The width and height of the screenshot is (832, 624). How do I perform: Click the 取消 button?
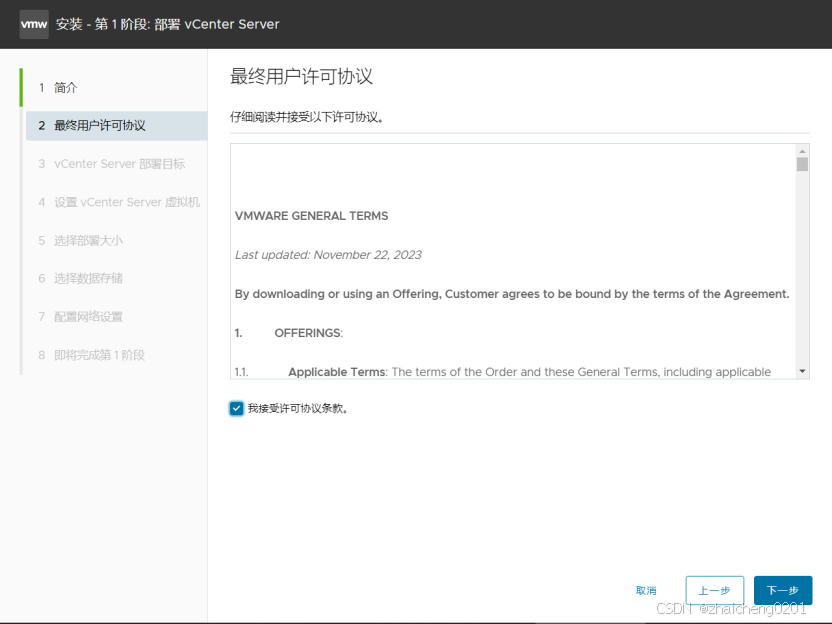click(x=646, y=590)
